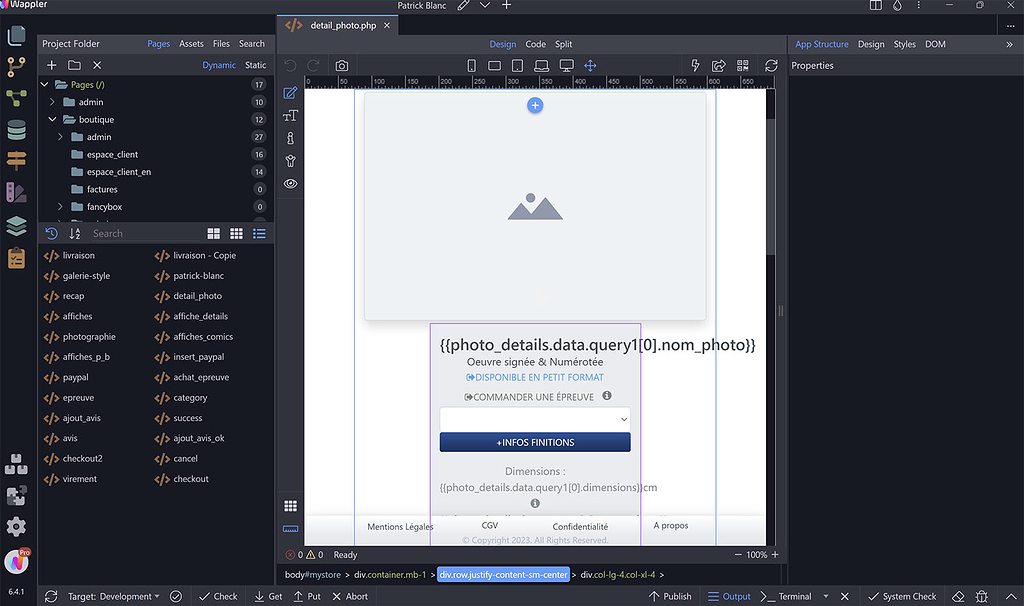
Task: Click the blue plus insert element button
Action: point(535,105)
